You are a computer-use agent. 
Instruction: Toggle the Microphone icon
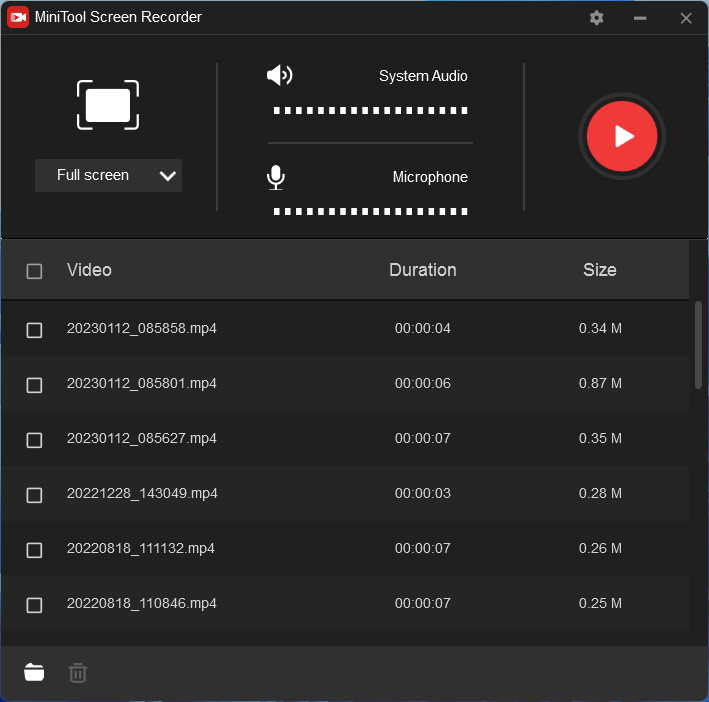tap(275, 177)
